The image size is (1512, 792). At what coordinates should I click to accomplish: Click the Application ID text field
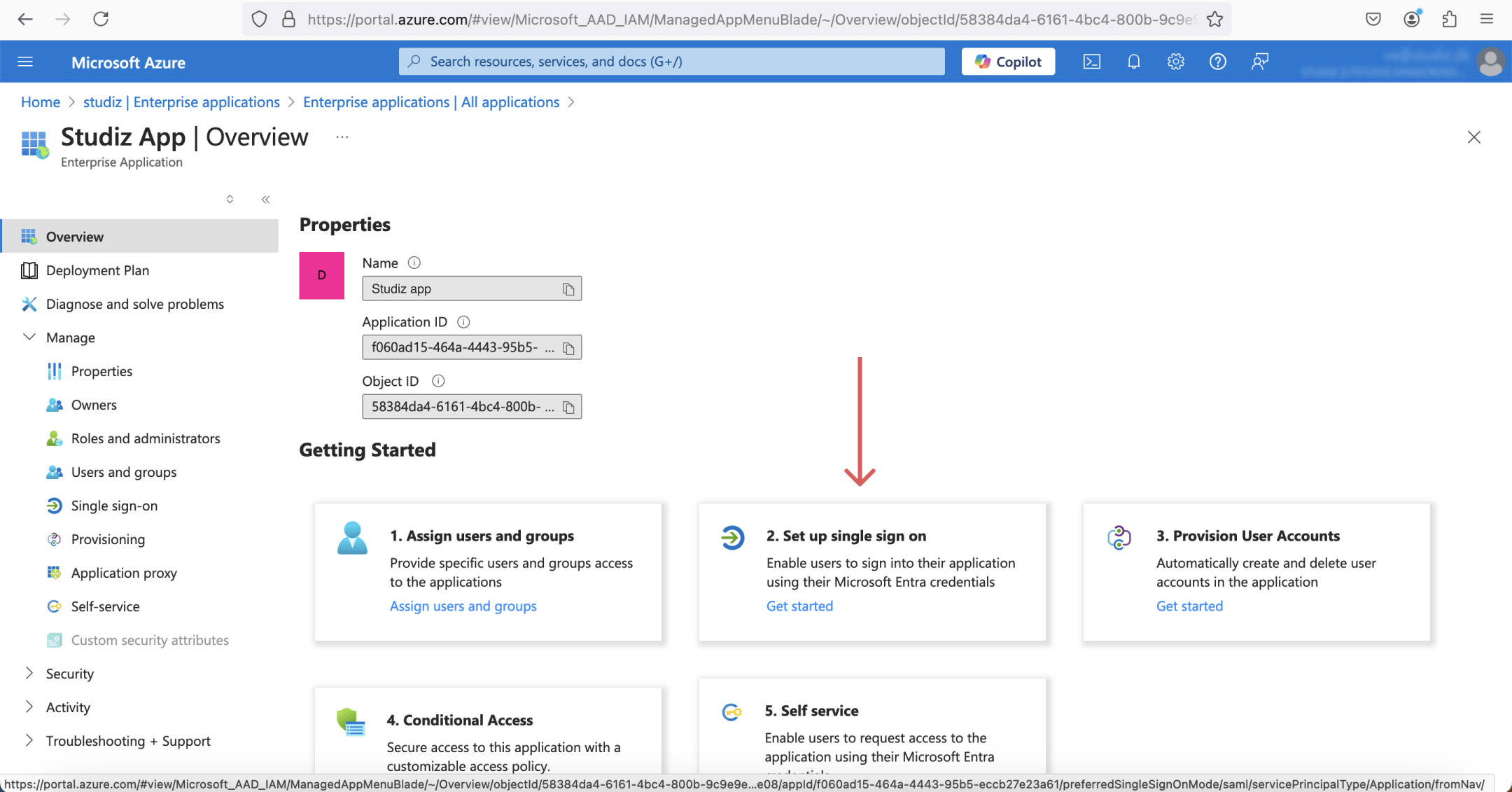tap(472, 347)
